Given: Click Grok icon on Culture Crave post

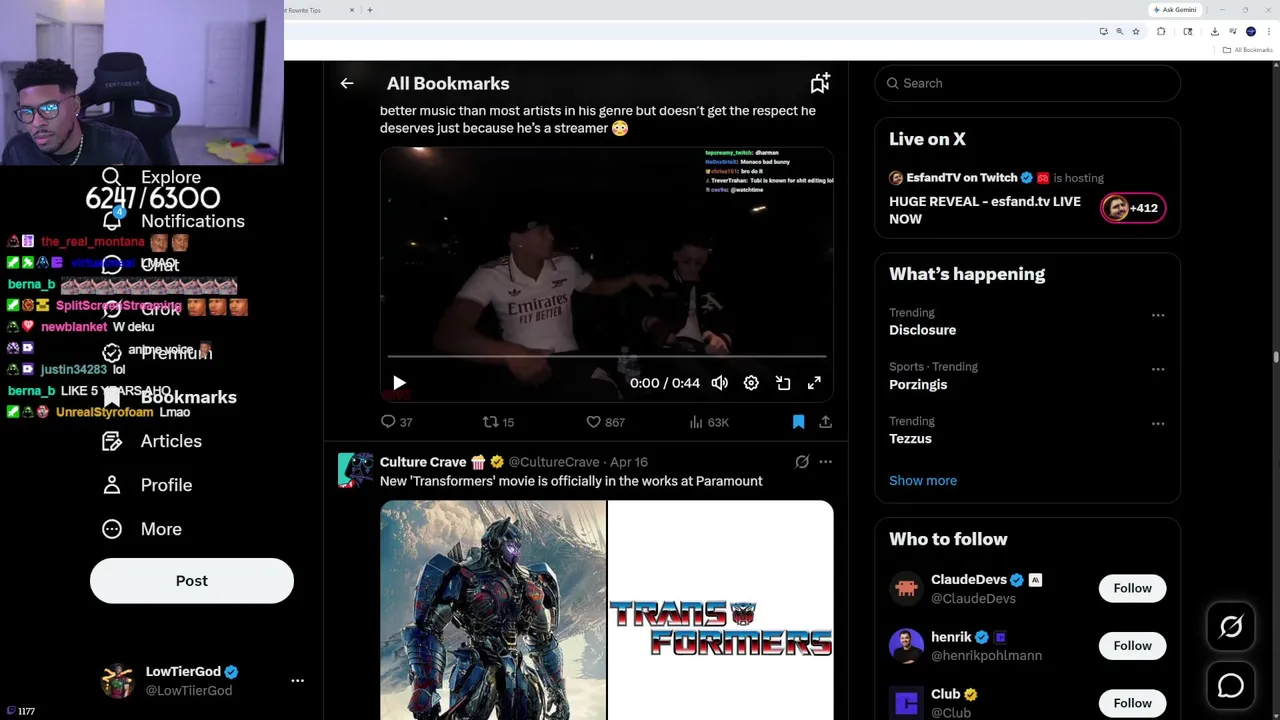Looking at the screenshot, I should (x=802, y=462).
